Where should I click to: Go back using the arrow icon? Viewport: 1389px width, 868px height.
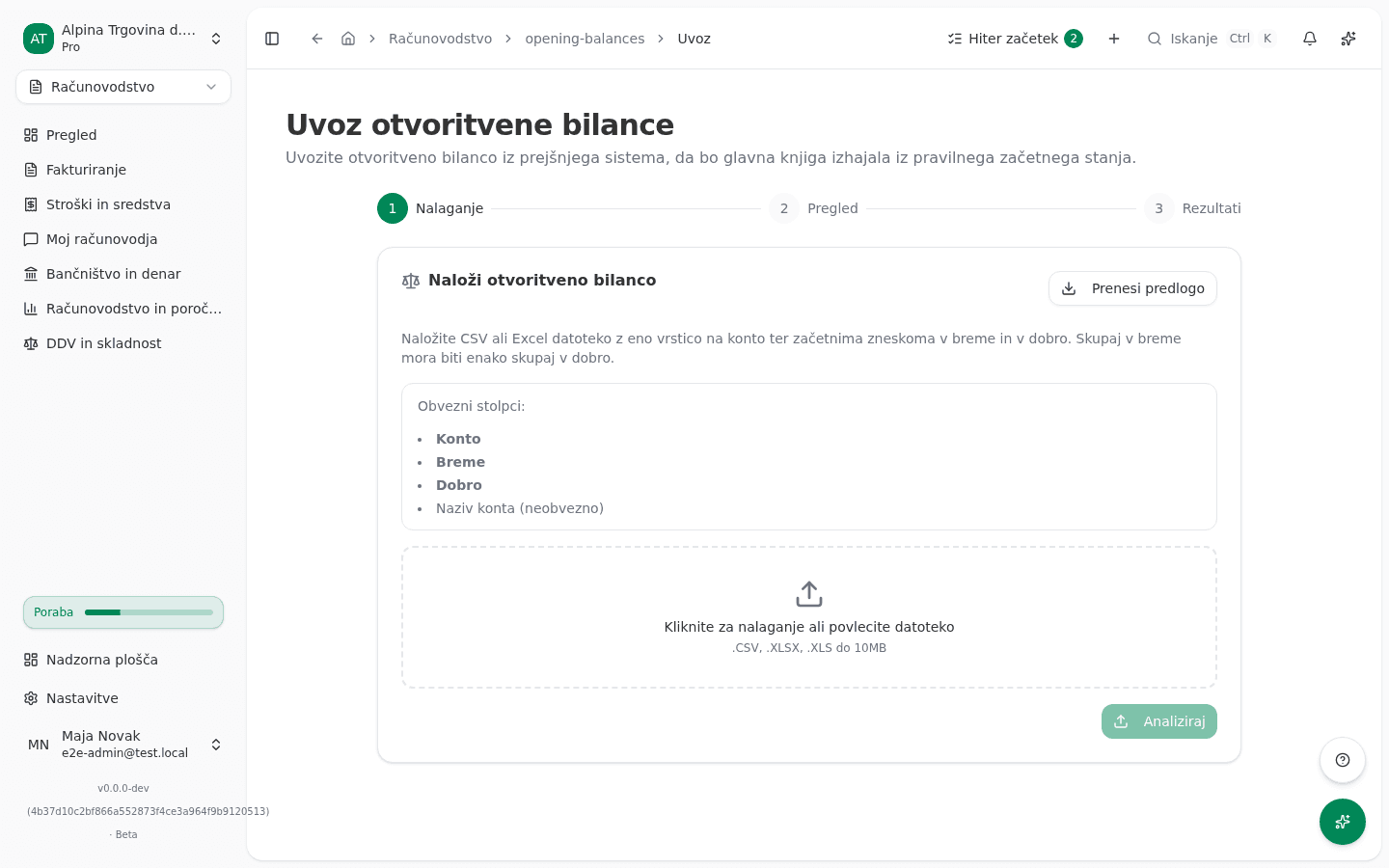[317, 39]
